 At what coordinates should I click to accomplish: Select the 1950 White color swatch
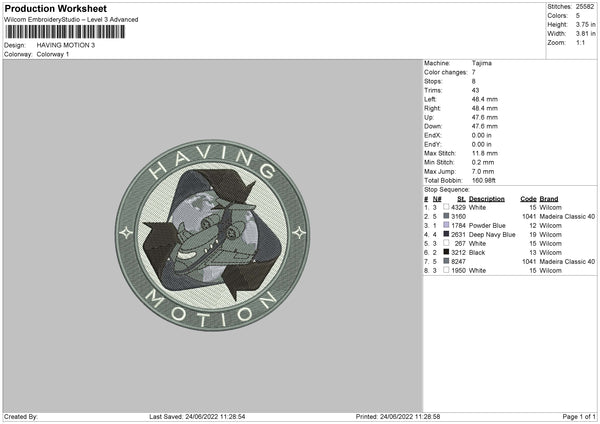tap(446, 270)
